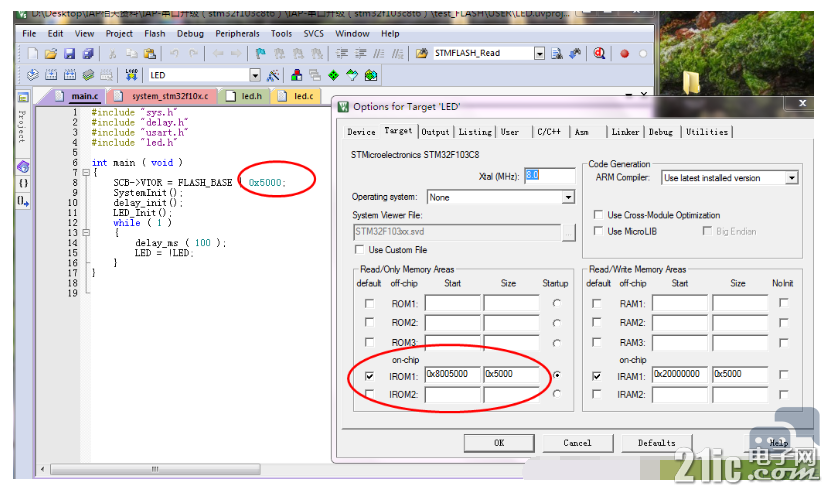Collapse the while loop code block
The width and height of the screenshot is (828, 490).
86,233
